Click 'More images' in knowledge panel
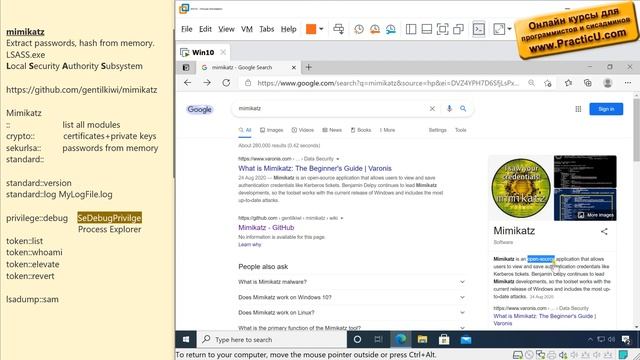This screenshot has width=640, height=360. pos(596,215)
